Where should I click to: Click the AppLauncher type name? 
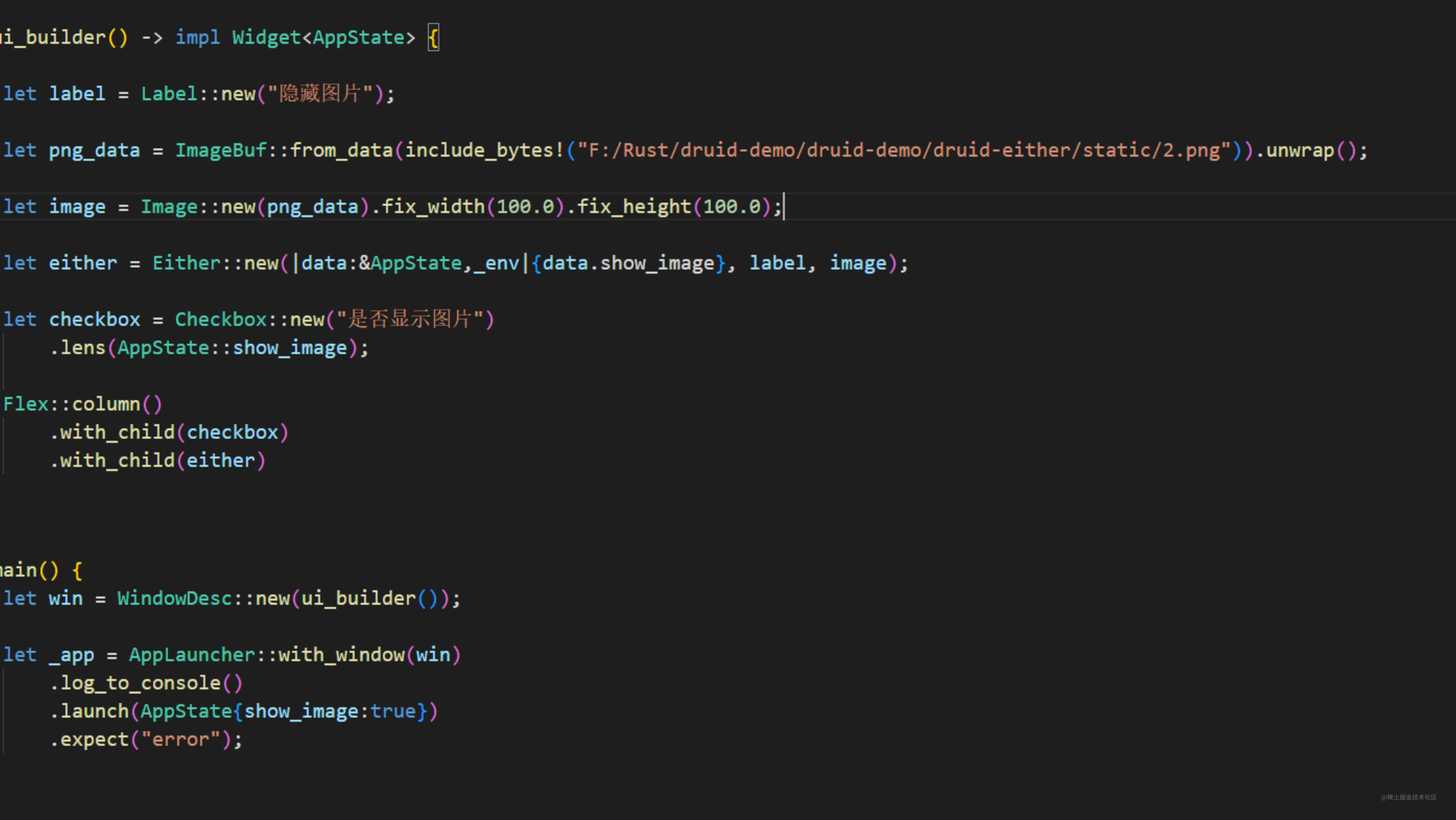point(192,655)
